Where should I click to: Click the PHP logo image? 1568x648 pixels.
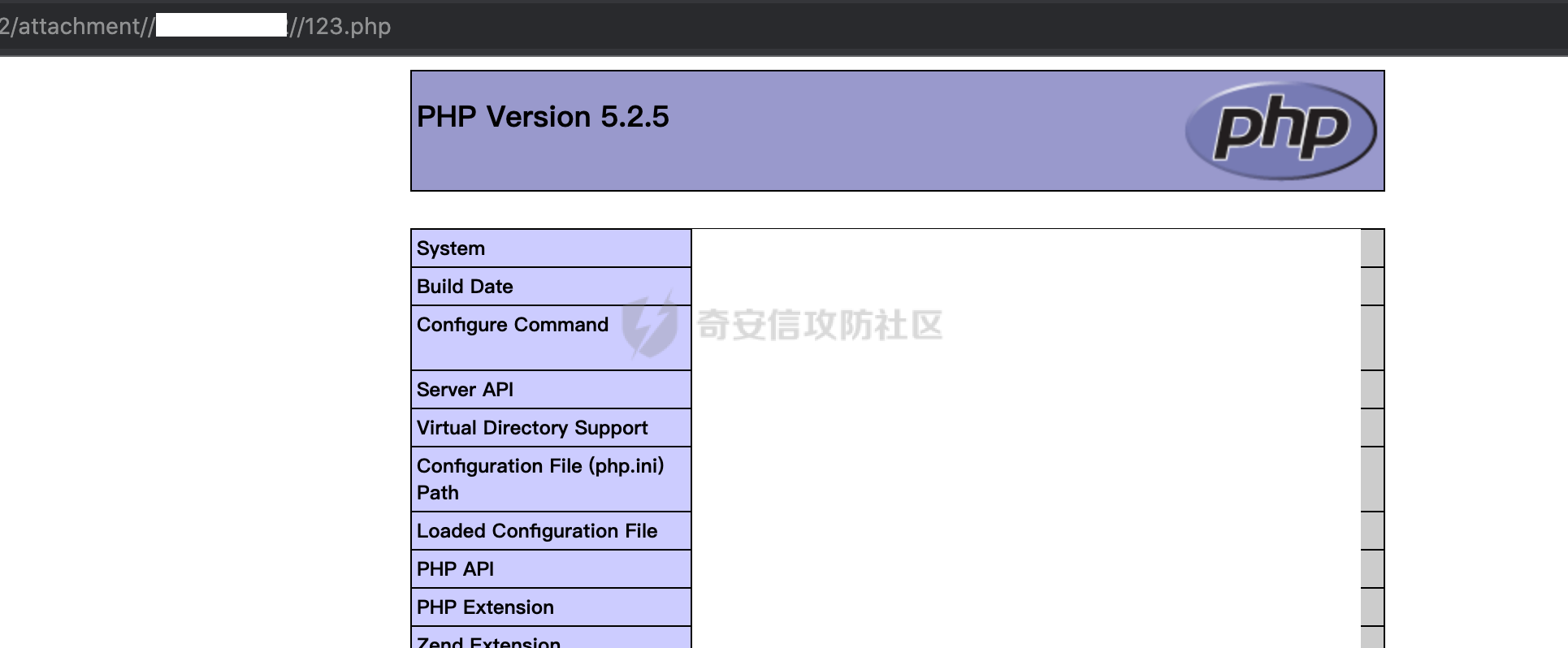coord(1280,130)
